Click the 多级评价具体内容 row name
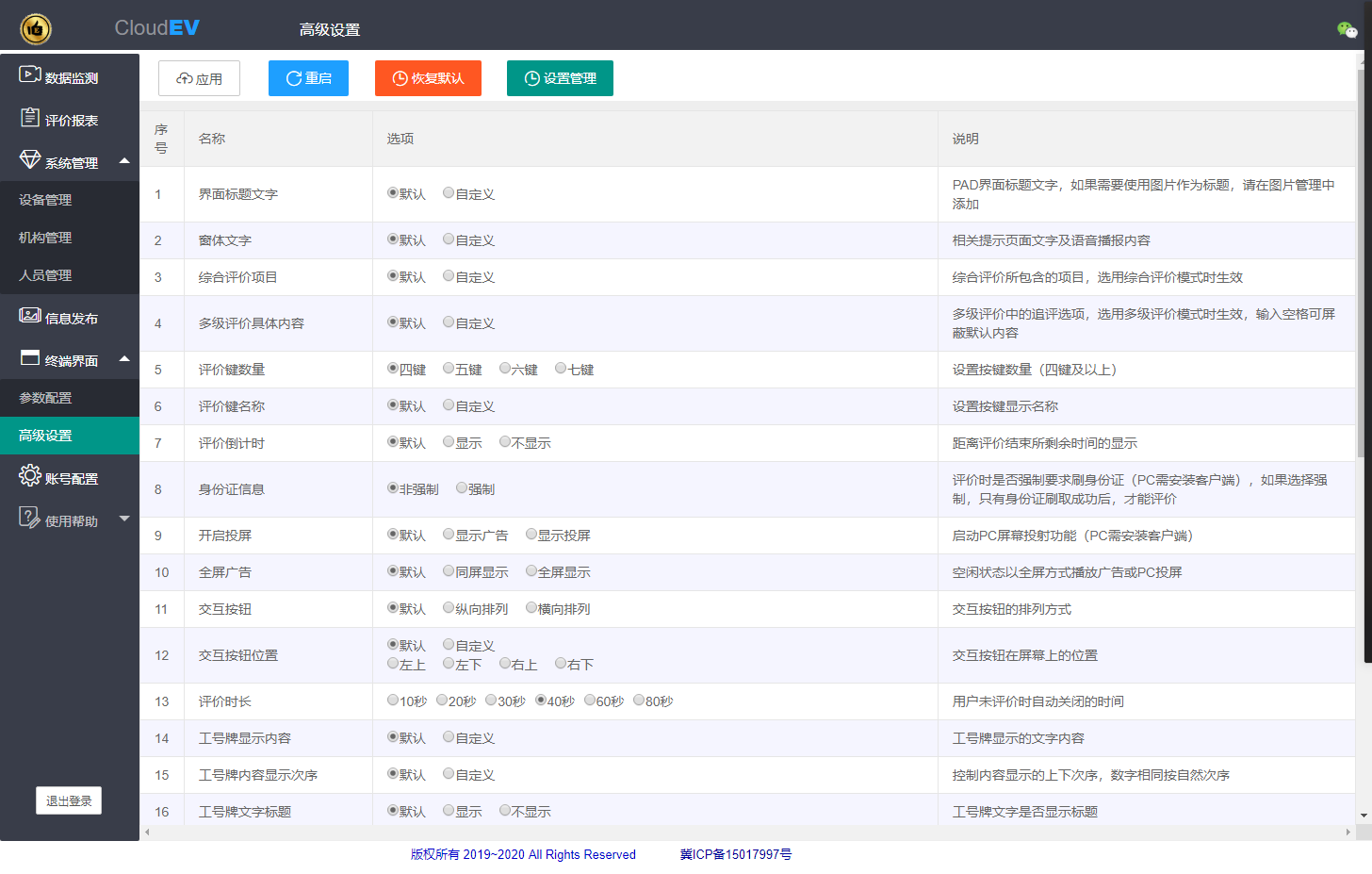 click(x=252, y=323)
